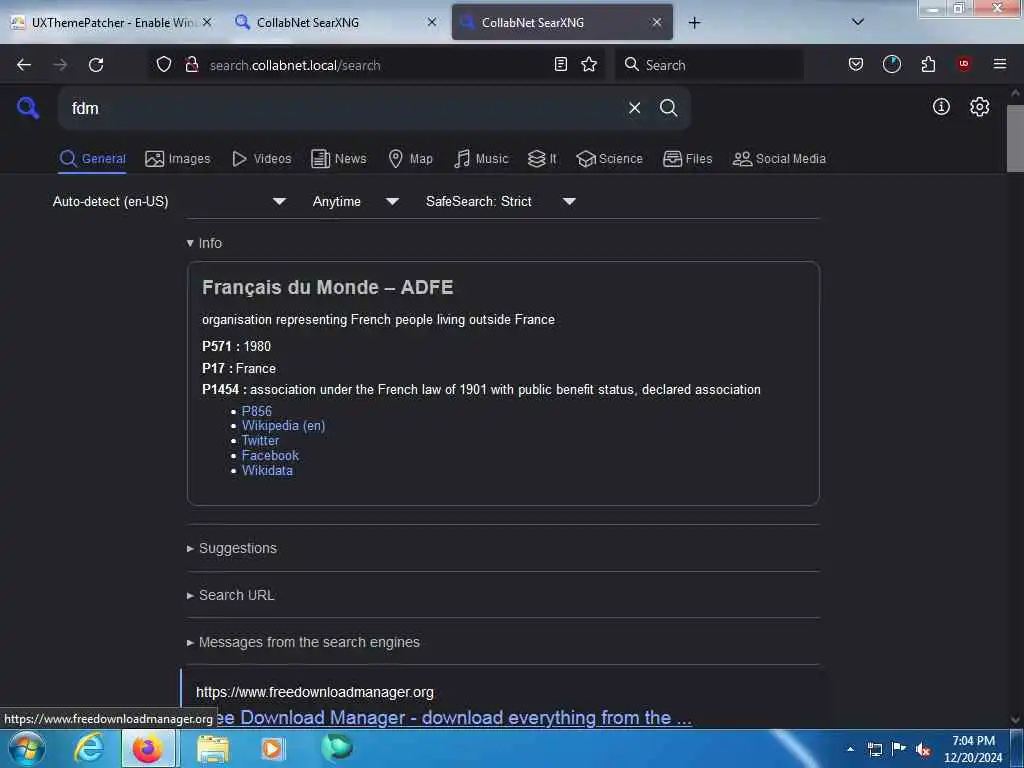The width and height of the screenshot is (1024, 768).
Task: Expand the Suggestions section
Action: coord(232,548)
